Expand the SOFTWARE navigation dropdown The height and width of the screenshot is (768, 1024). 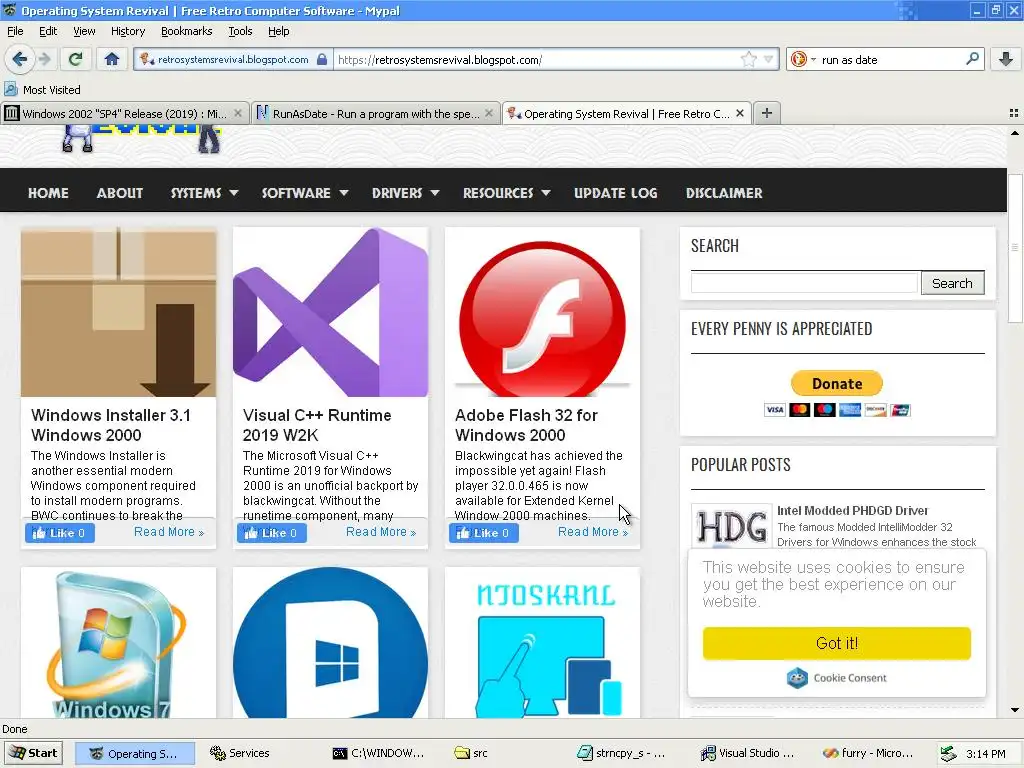click(304, 193)
